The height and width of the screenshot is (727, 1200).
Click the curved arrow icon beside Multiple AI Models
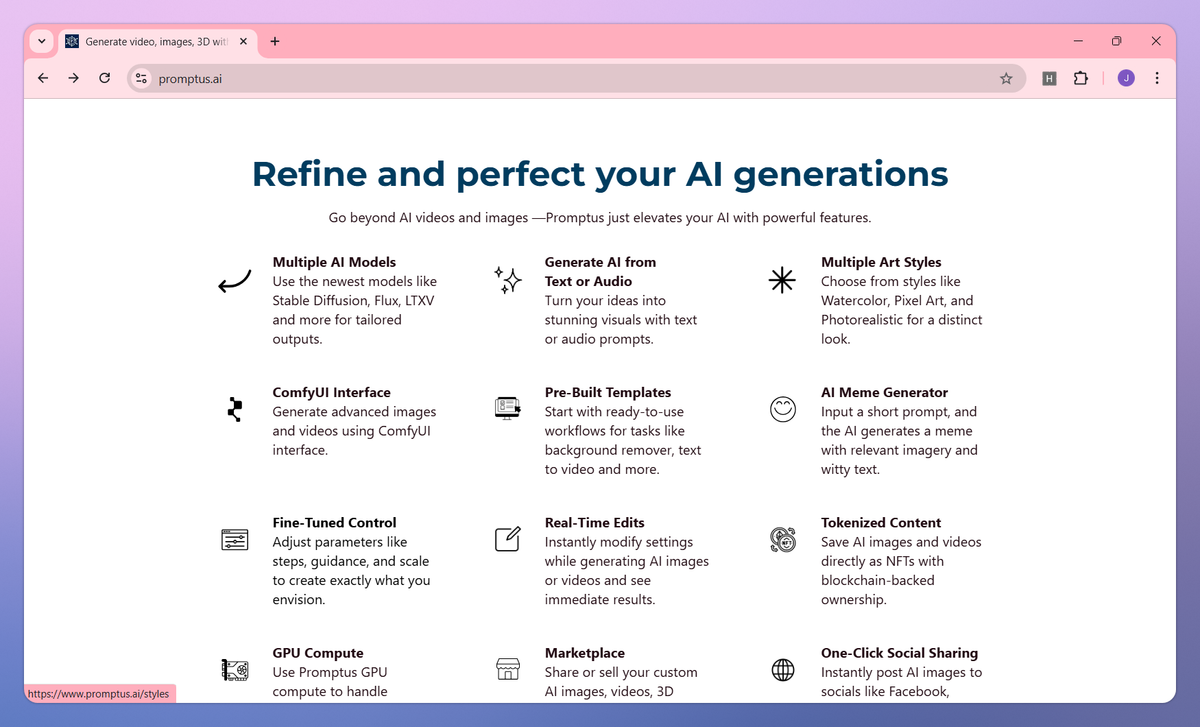tap(234, 283)
